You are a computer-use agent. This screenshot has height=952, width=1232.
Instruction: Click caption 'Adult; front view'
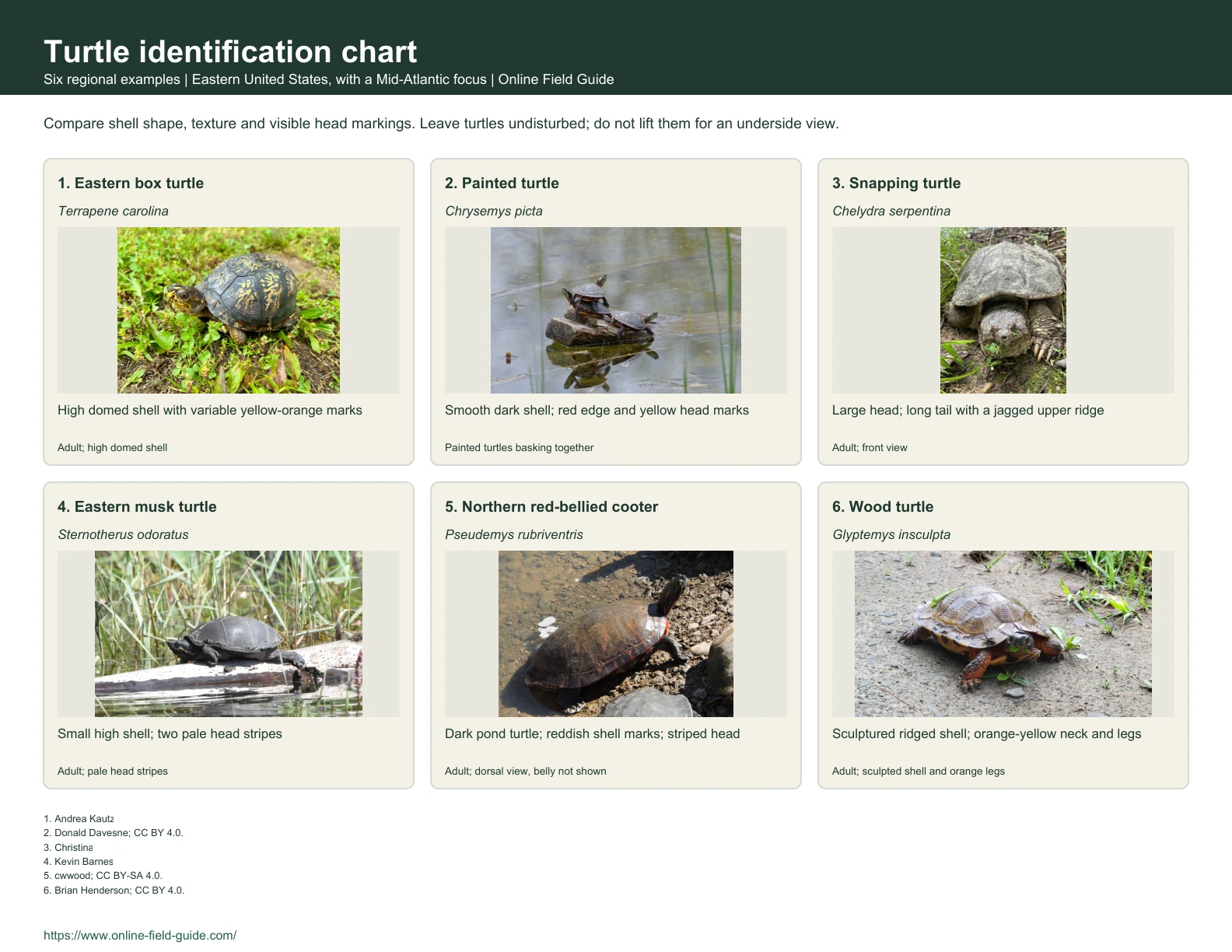click(870, 447)
